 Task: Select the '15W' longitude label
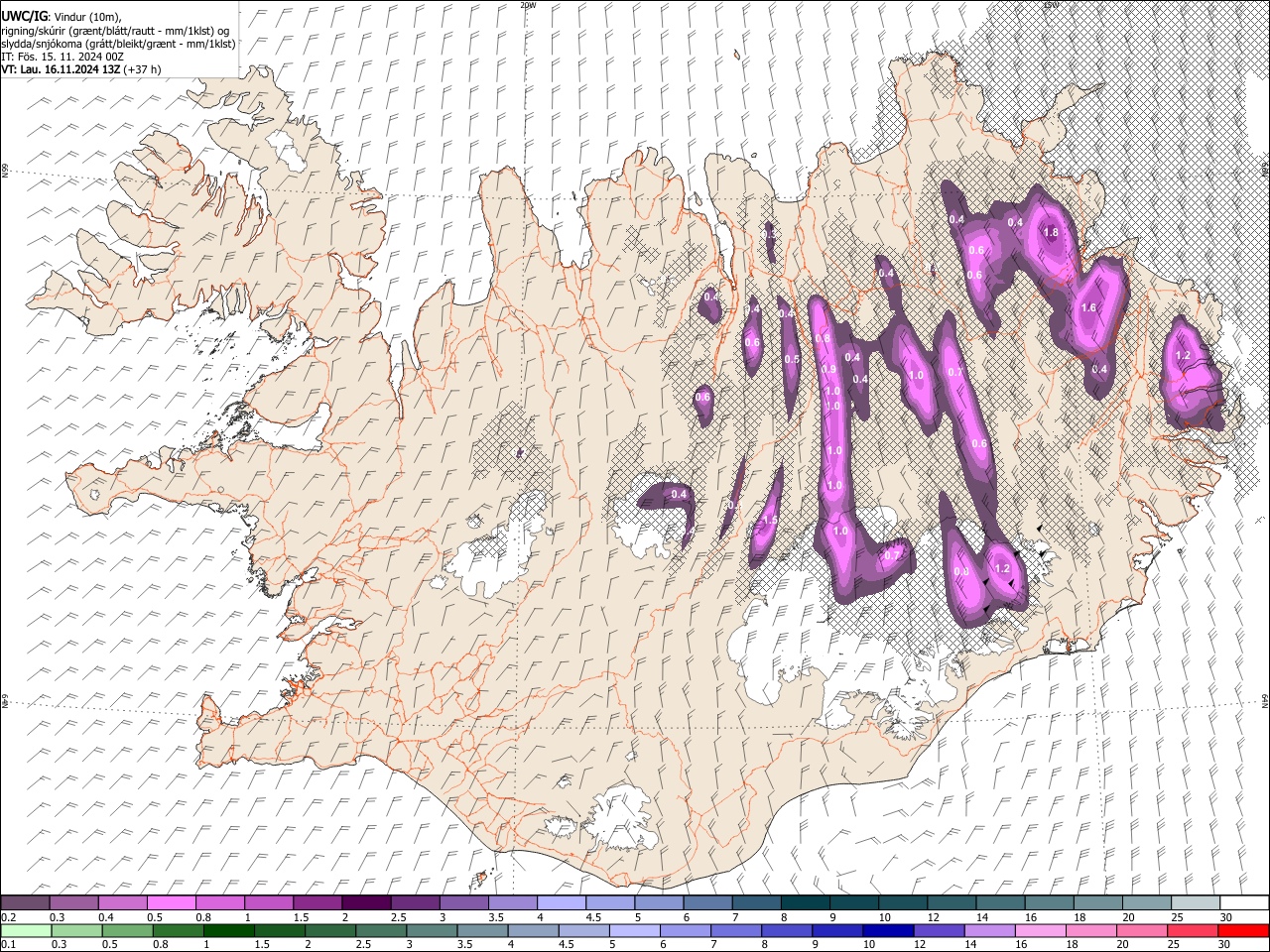point(1051,5)
